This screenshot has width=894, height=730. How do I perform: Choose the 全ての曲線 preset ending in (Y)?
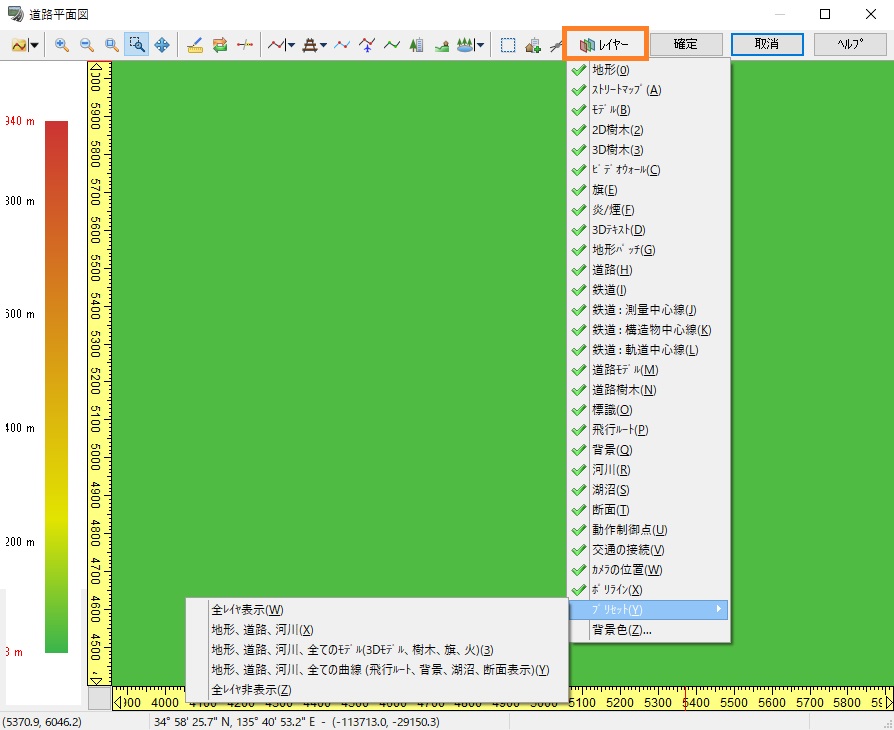coord(377,670)
